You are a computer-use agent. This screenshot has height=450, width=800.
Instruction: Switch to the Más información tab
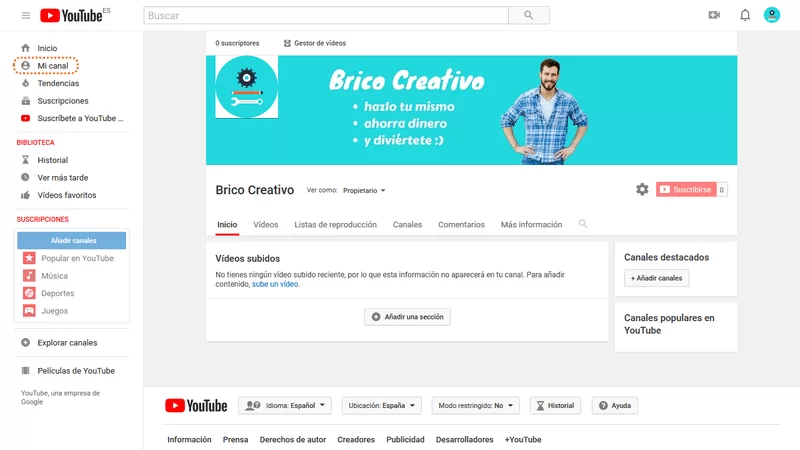point(531,224)
